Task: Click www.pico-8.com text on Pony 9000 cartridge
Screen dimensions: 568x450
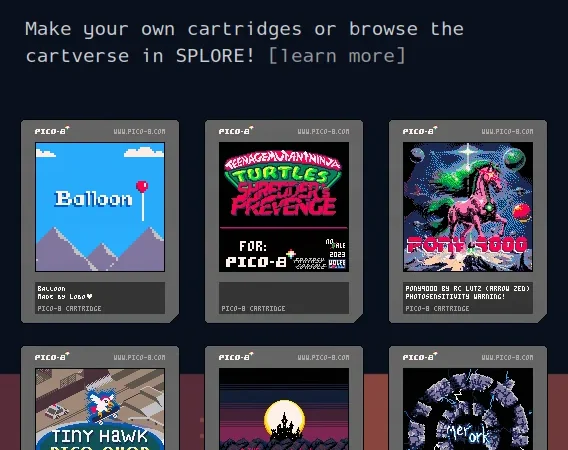Action: (x=508, y=132)
